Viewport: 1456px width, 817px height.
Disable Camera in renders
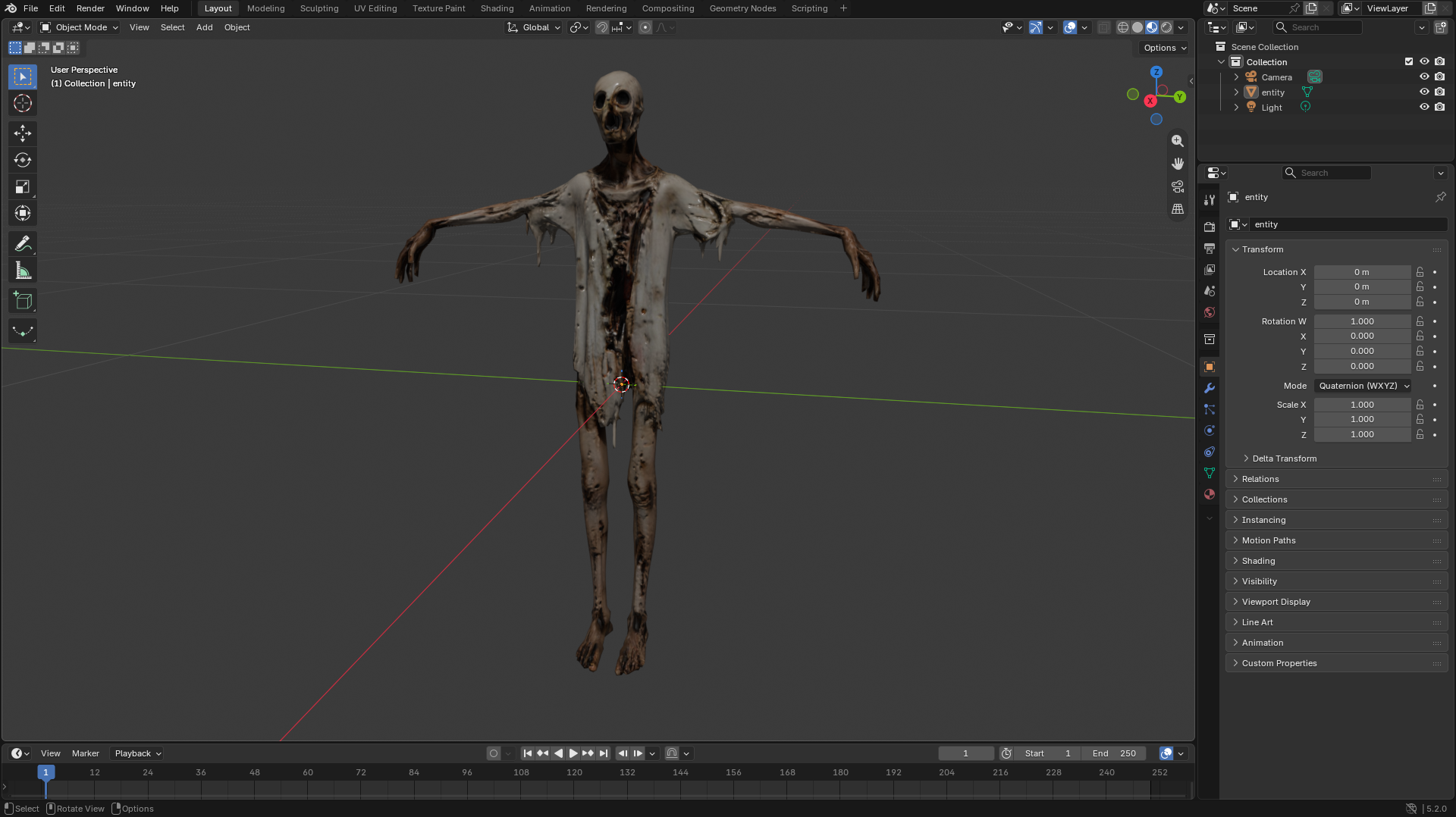[1440, 77]
